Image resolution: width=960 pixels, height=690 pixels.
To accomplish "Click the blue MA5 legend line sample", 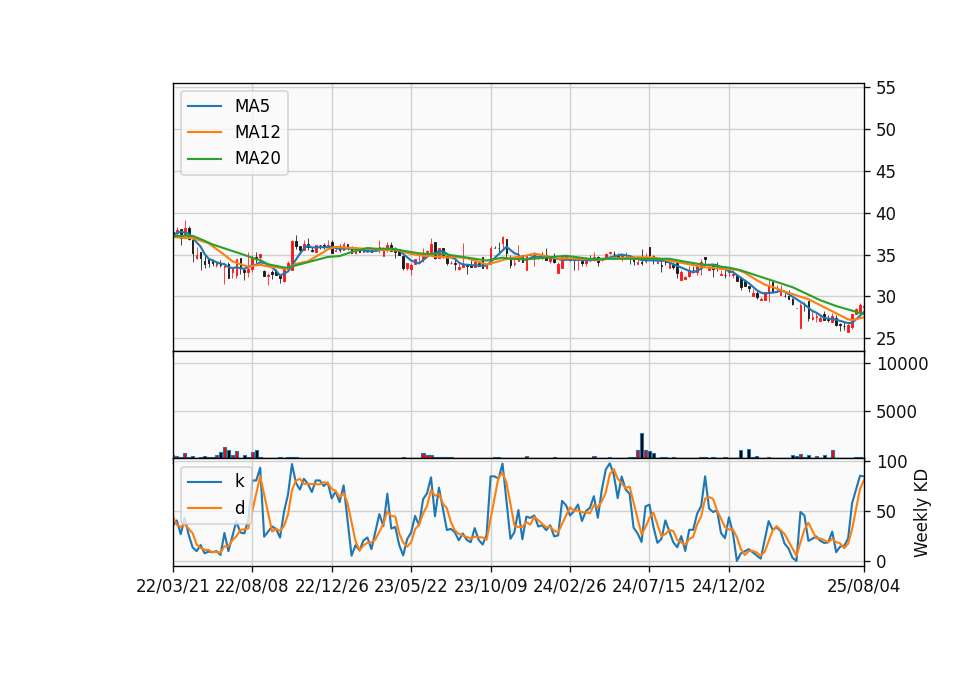I will [x=204, y=106].
